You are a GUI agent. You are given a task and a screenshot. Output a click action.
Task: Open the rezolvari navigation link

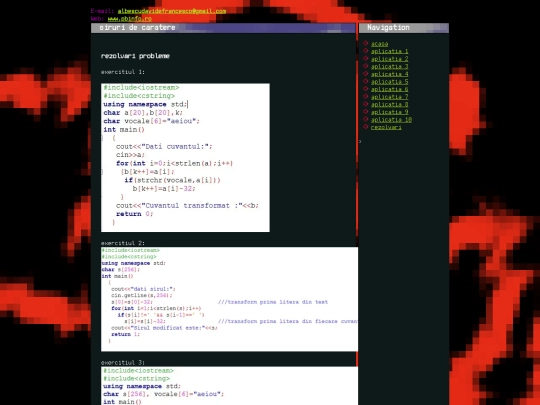click(386, 127)
